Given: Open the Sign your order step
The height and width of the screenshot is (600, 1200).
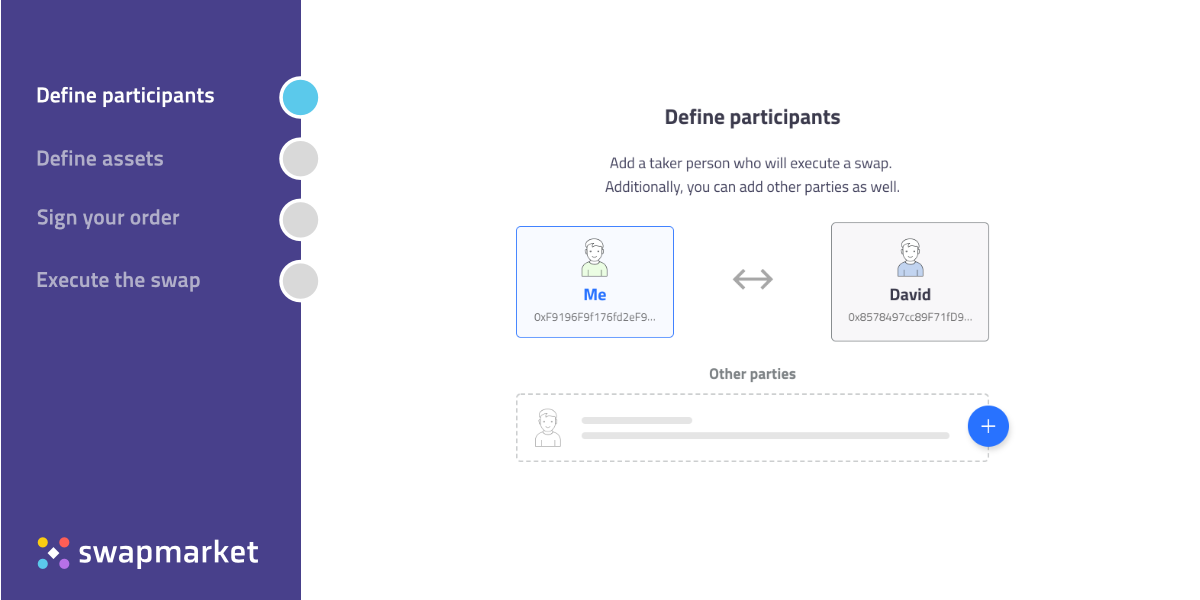Looking at the screenshot, I should pos(108,218).
